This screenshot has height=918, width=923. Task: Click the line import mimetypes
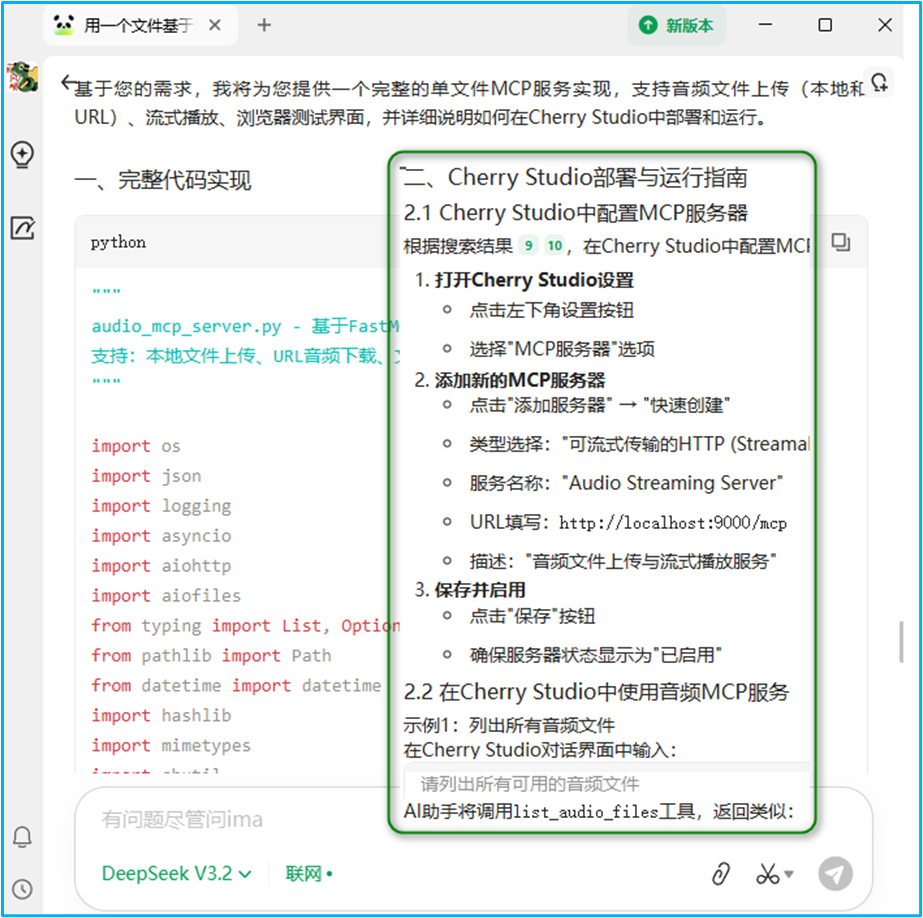click(171, 745)
